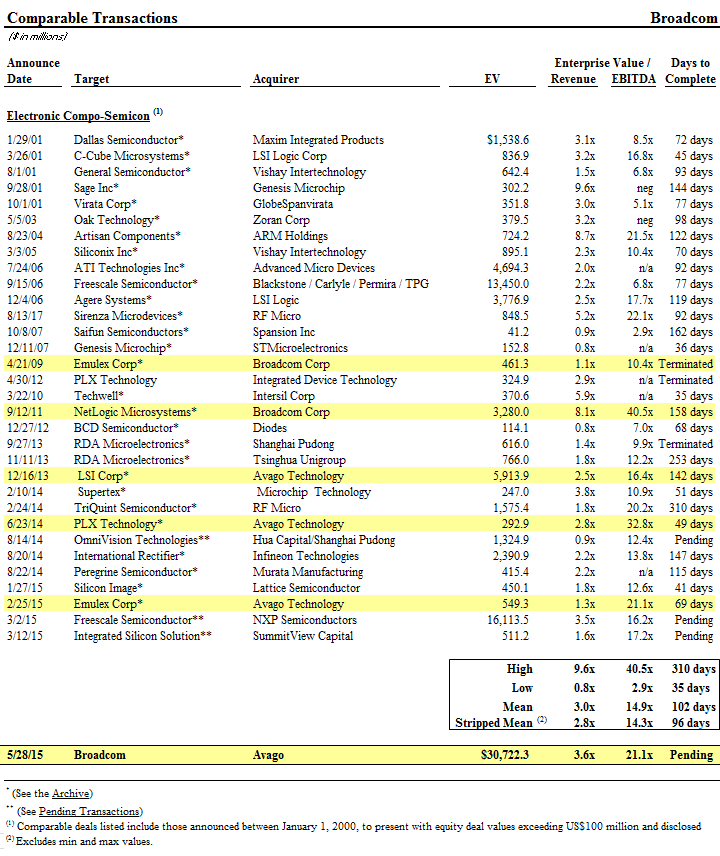Click General Semiconductor in Target column
This screenshot has width=720, height=856.
pos(132,171)
